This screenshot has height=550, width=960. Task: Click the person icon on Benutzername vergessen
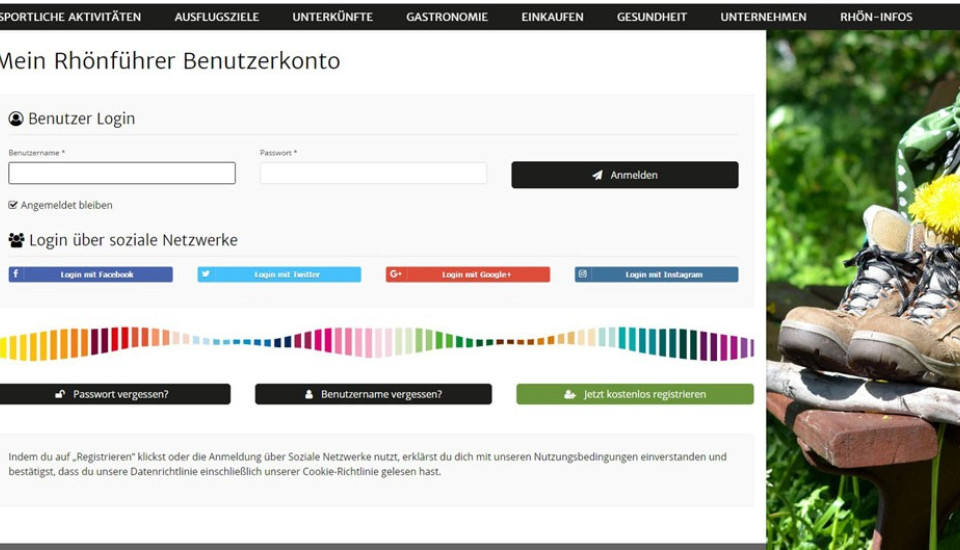[x=309, y=394]
